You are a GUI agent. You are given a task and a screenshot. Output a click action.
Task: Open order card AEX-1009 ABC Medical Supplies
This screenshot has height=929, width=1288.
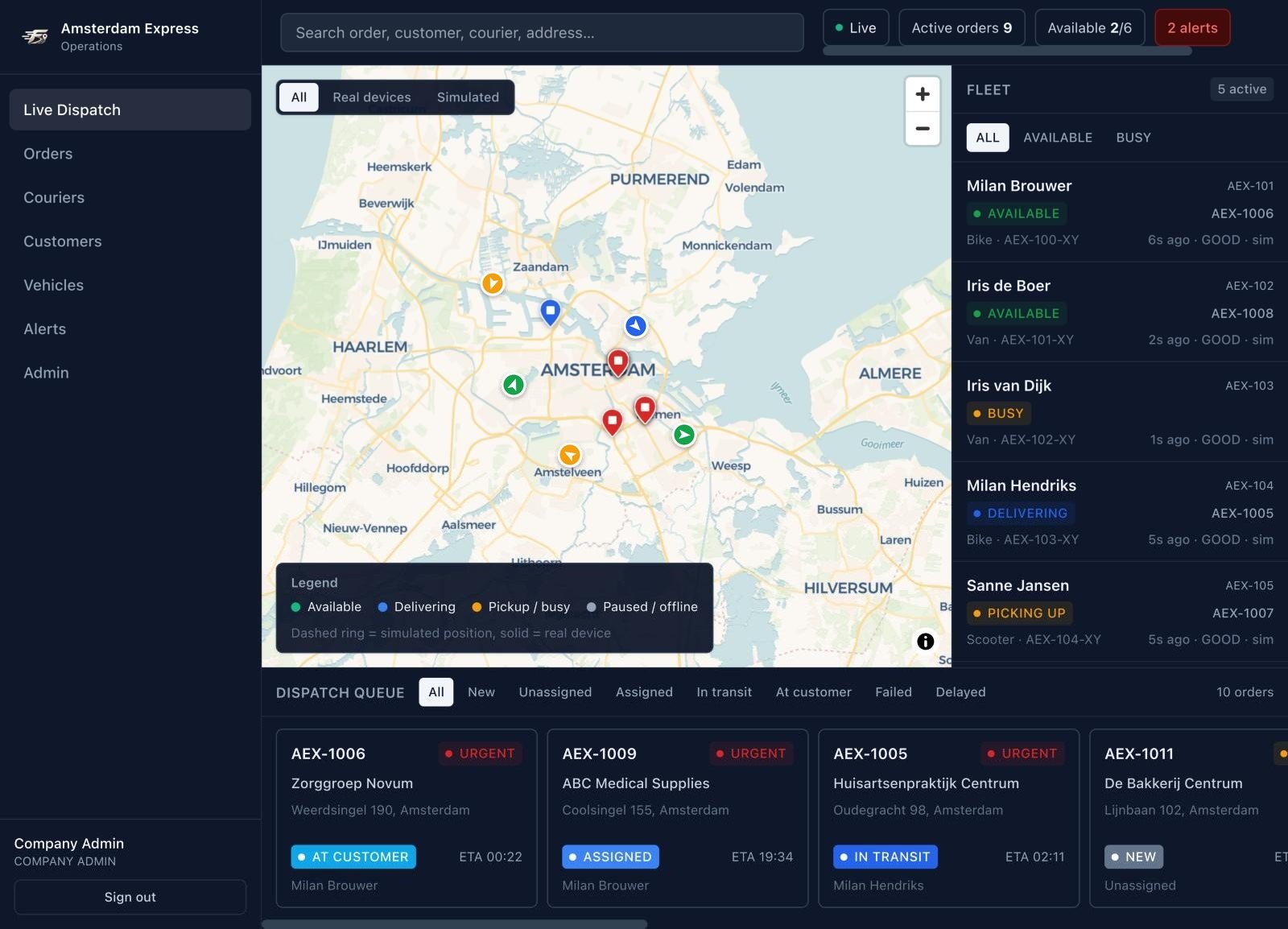pos(678,818)
